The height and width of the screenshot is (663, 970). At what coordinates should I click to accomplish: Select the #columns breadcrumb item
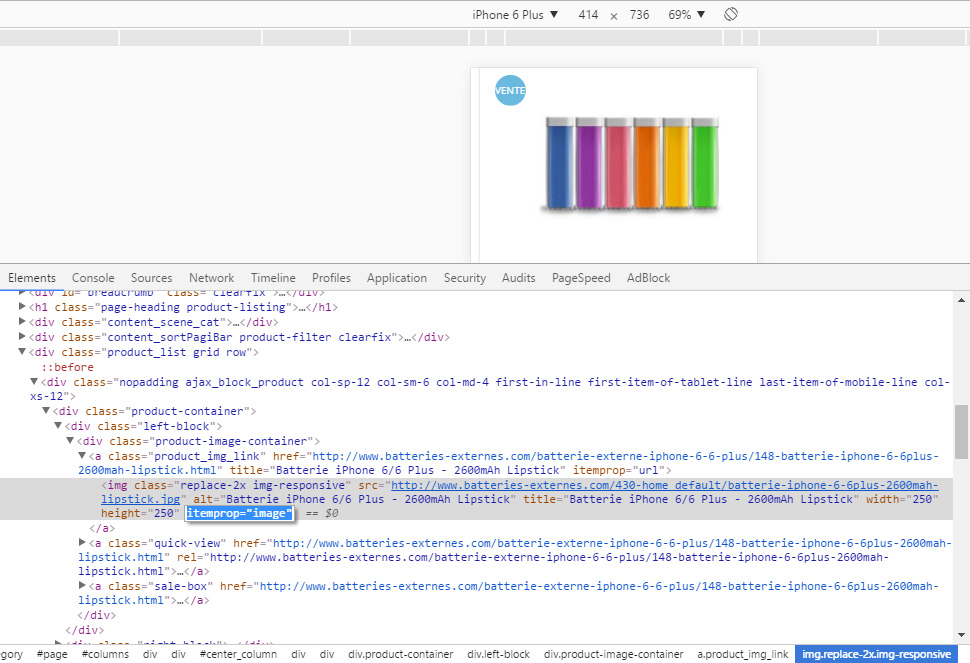[x=105, y=654]
